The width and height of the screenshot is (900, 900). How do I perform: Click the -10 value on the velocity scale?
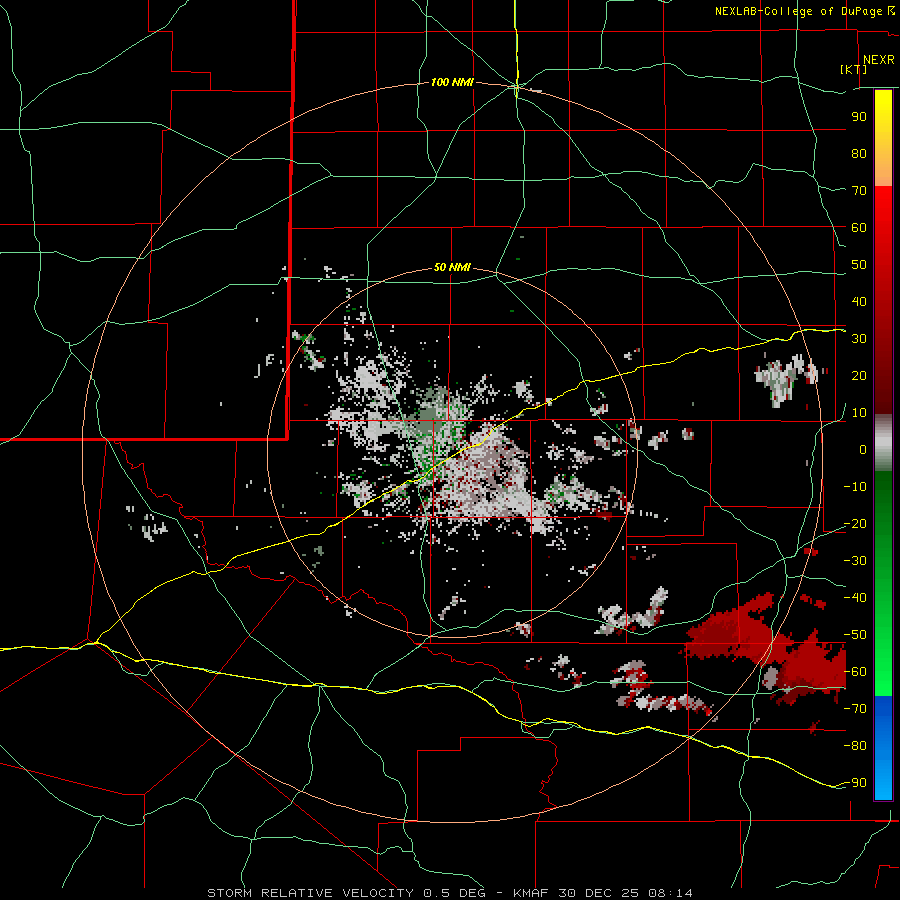(855, 487)
